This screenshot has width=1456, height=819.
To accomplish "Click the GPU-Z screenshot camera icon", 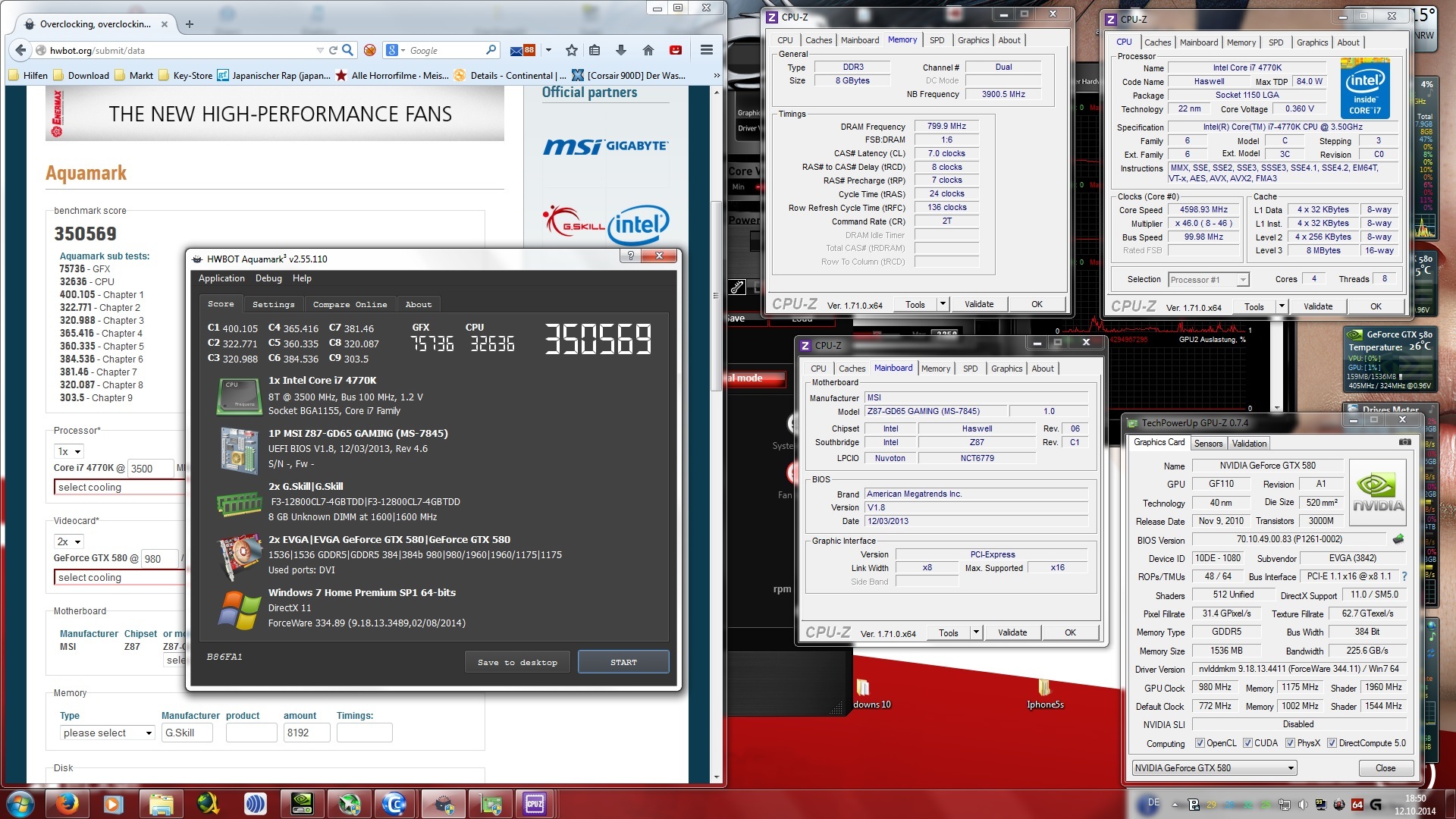I will 1404,442.
